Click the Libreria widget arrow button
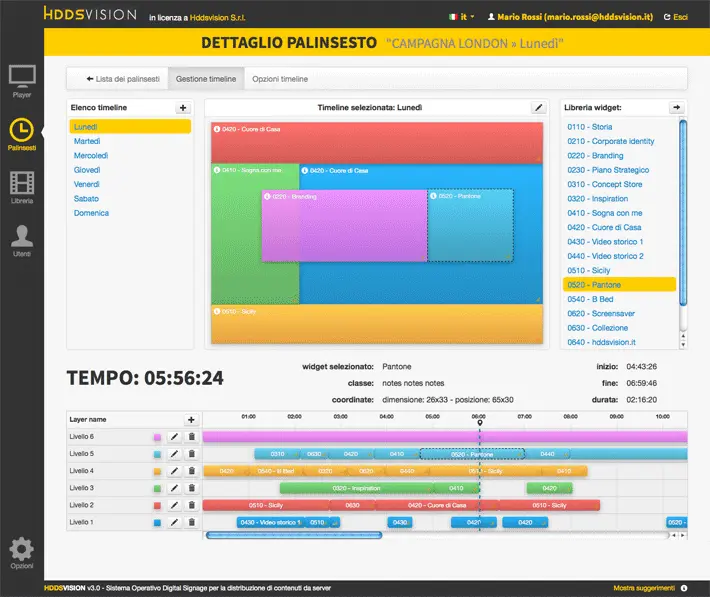This screenshot has height=597, width=710. click(676, 108)
